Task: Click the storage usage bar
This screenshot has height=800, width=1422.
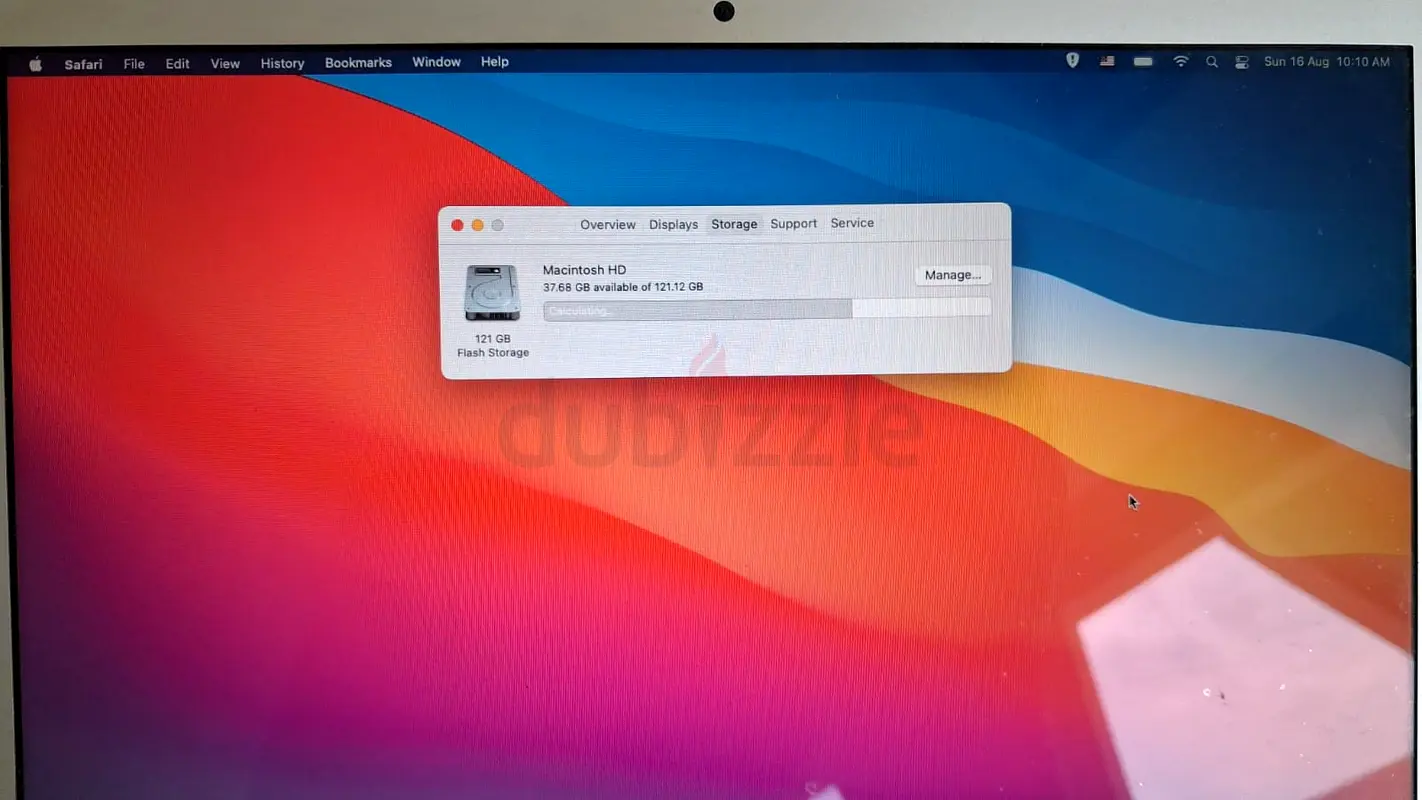Action: click(767, 310)
